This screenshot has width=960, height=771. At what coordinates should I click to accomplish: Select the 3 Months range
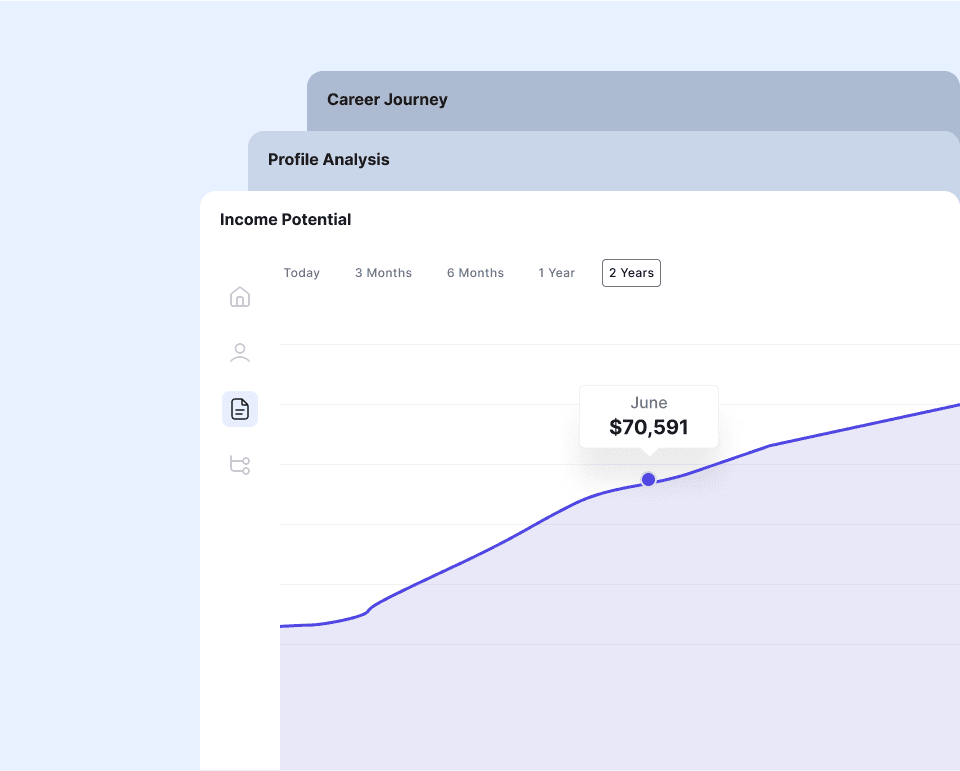coord(383,273)
